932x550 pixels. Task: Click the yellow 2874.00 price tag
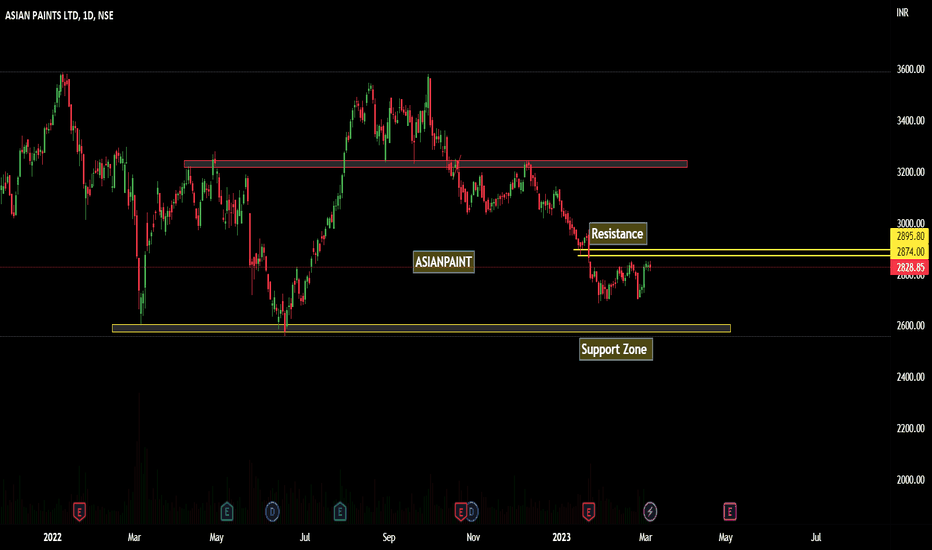[x=909, y=252]
